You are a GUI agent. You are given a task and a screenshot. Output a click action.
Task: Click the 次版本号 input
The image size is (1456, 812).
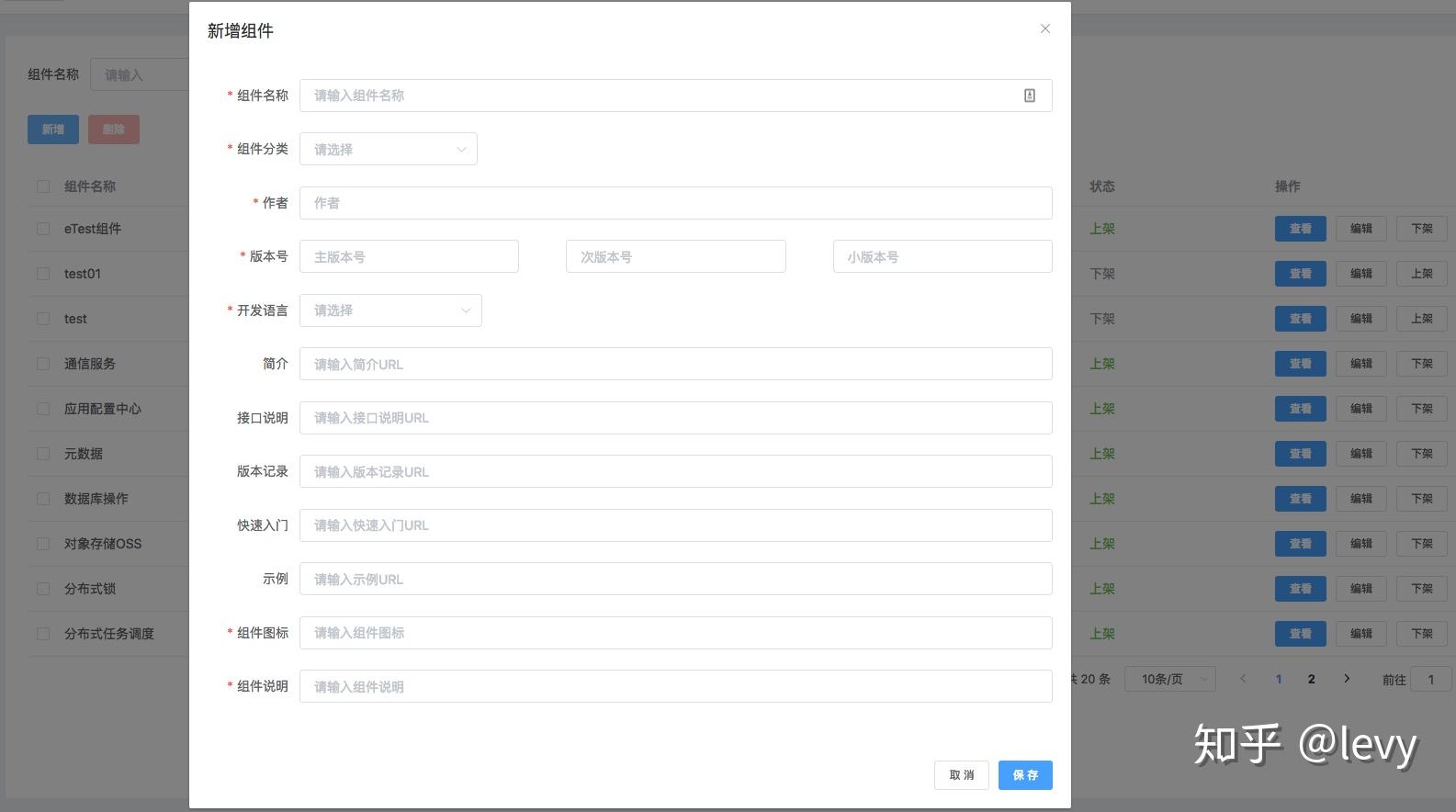point(676,256)
